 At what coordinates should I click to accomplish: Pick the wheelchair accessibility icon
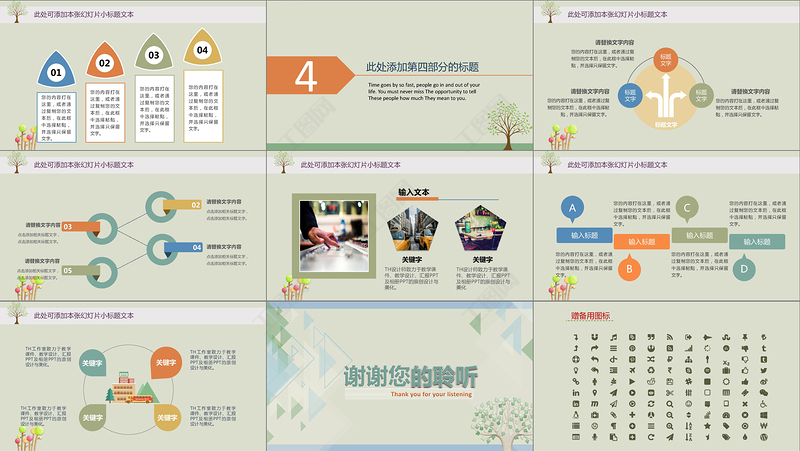(x=764, y=404)
